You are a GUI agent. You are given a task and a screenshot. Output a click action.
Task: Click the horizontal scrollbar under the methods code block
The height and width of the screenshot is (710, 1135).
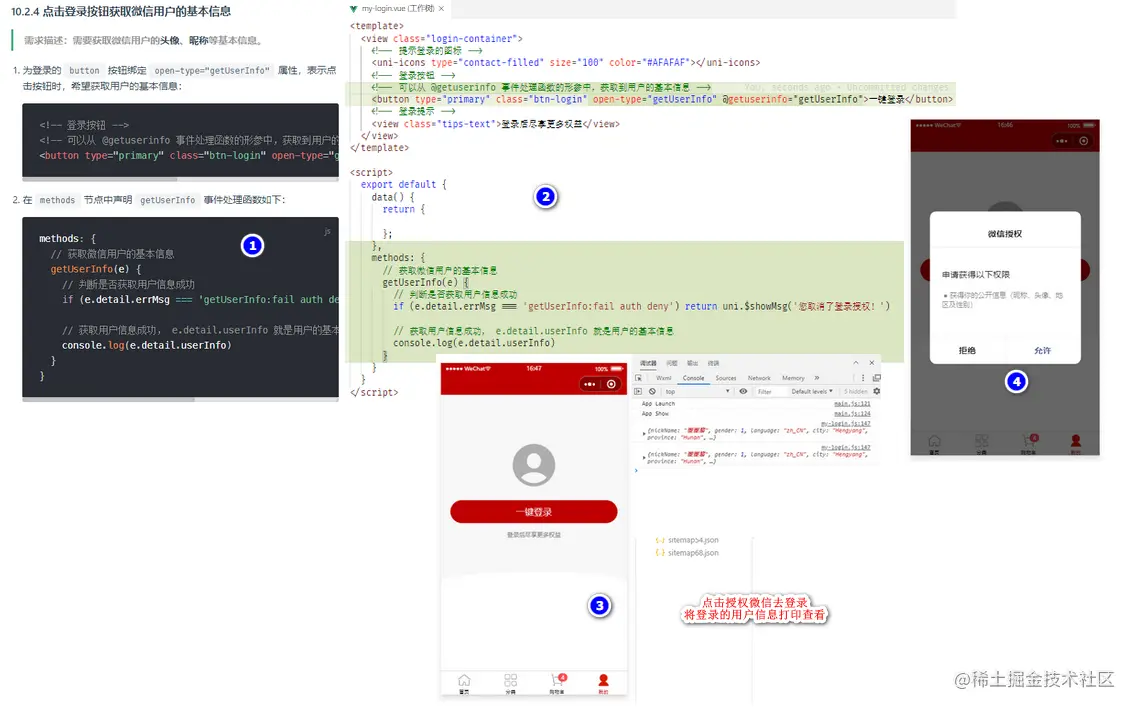pyautogui.click(x=109, y=399)
